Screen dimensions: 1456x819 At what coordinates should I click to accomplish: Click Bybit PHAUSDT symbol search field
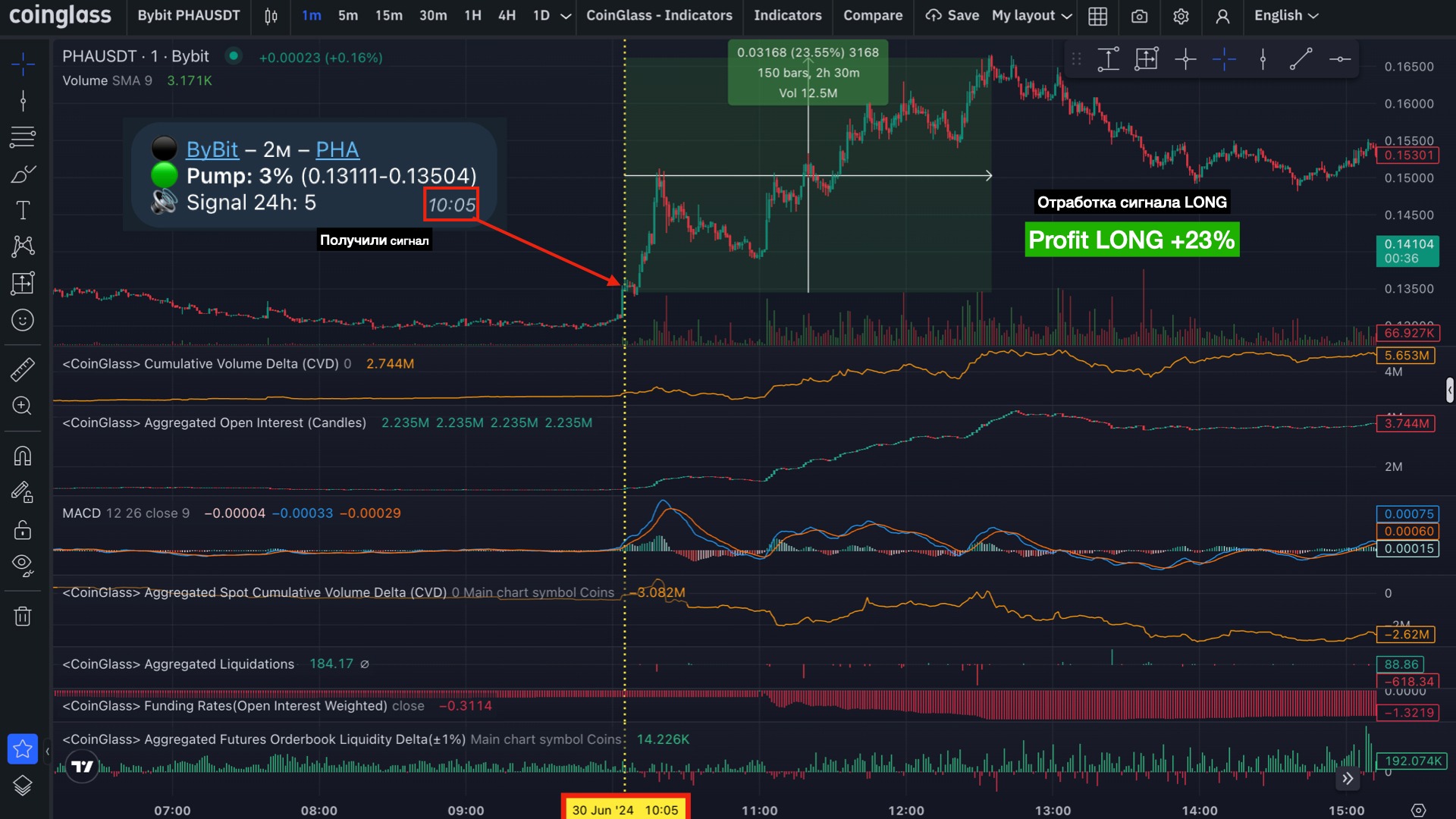[x=188, y=16]
